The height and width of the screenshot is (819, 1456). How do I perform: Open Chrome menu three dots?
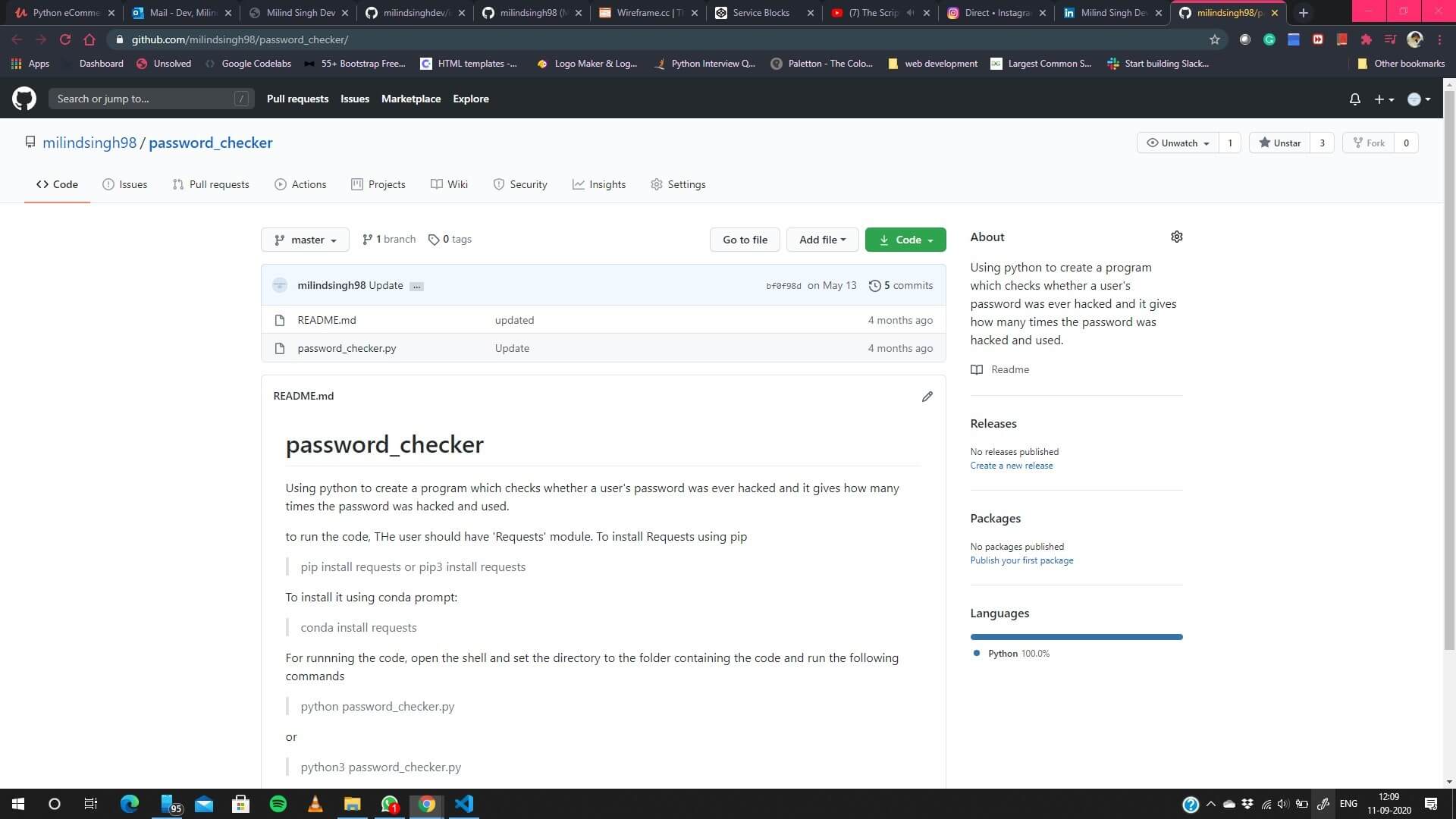[x=1439, y=39]
